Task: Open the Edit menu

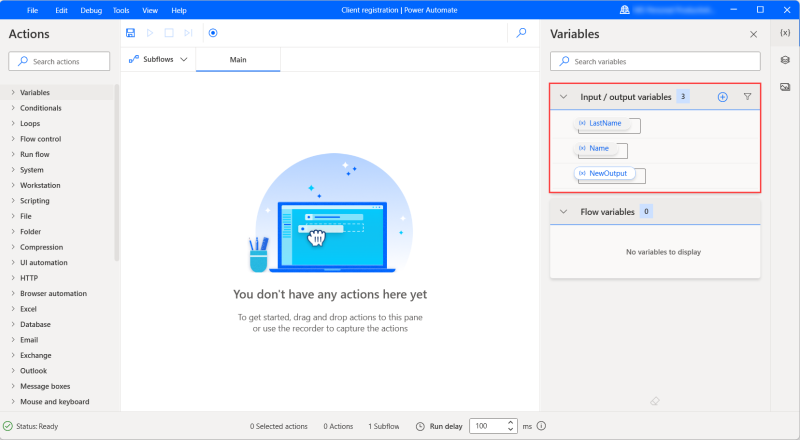Action: click(61, 10)
